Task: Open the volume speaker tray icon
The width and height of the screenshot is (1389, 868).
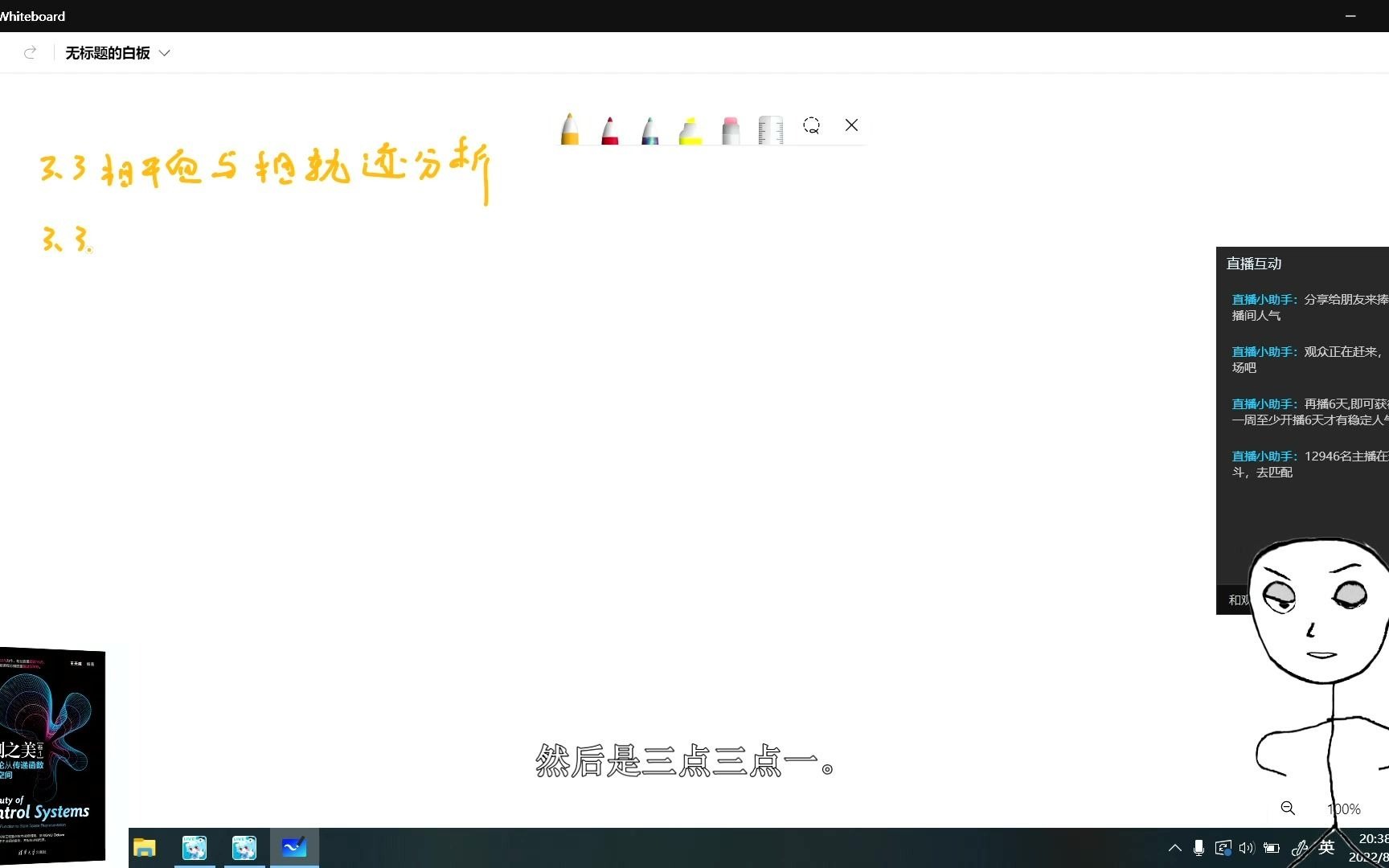Action: tap(1247, 848)
